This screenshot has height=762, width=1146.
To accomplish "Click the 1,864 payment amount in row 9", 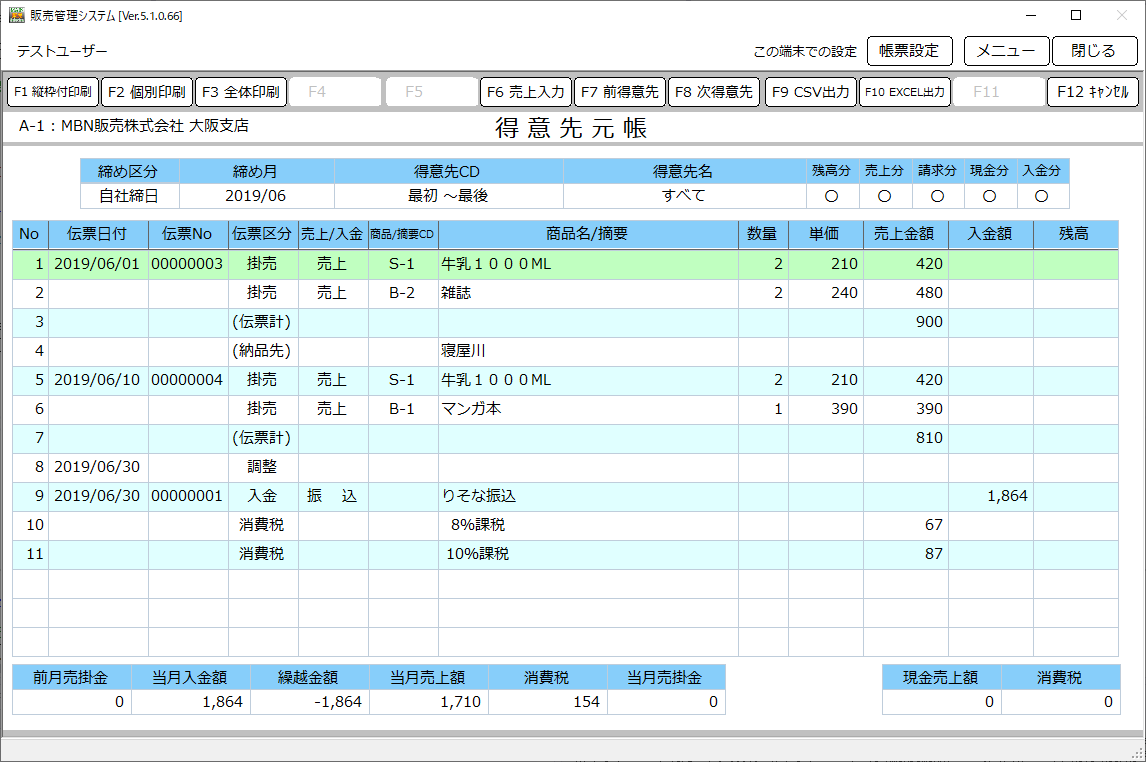I will point(990,496).
